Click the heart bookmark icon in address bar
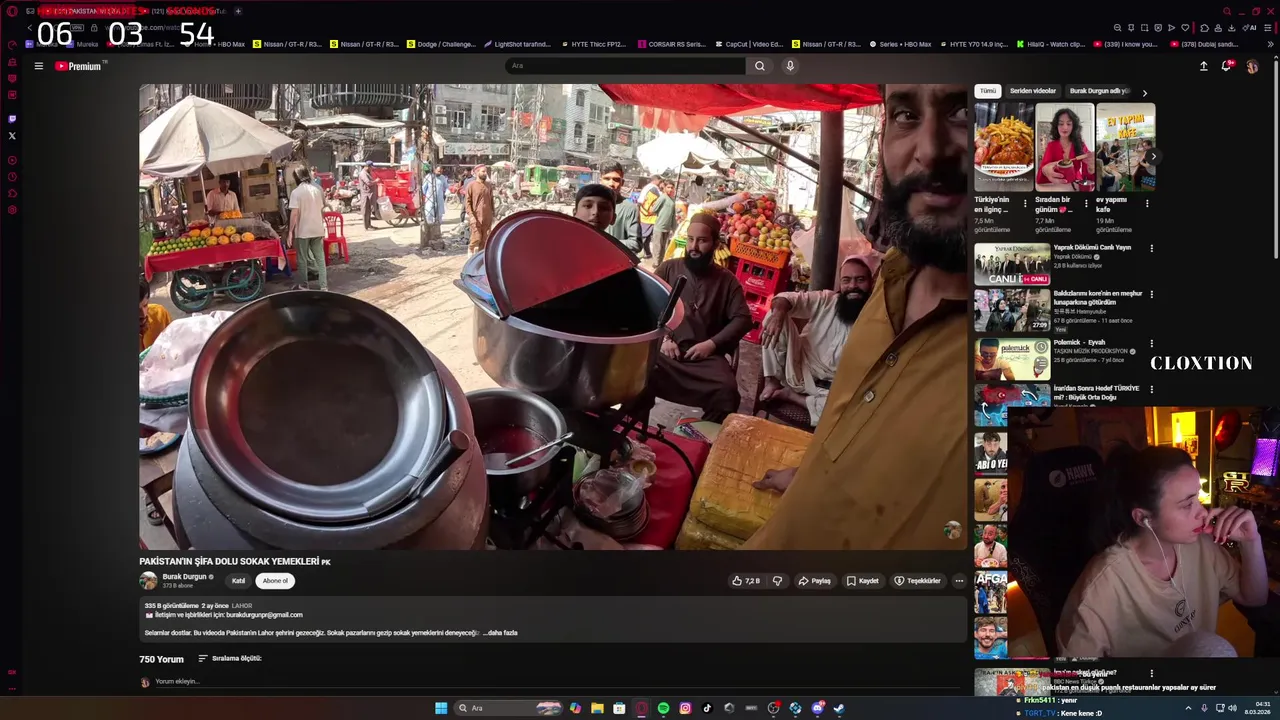Viewport: 1280px width, 720px height. point(1185,28)
